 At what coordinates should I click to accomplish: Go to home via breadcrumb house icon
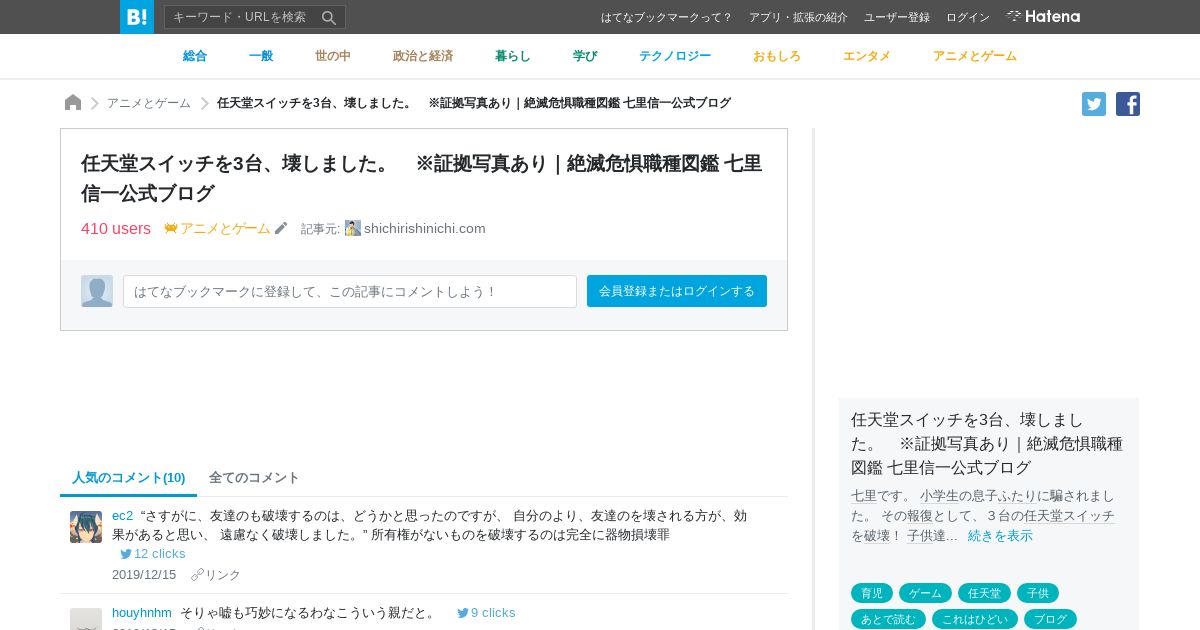tap(73, 103)
